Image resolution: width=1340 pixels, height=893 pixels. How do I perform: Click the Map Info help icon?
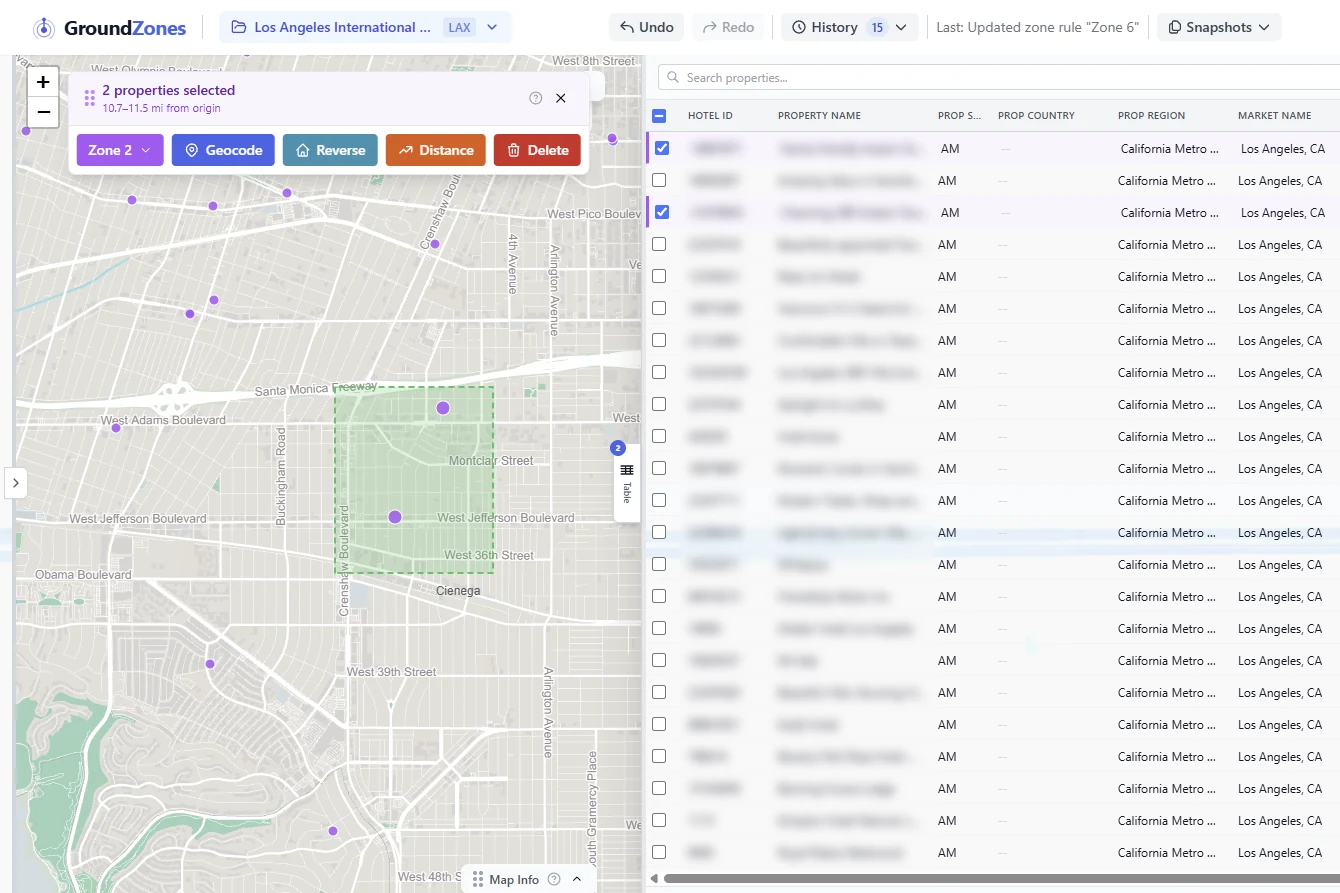[554, 880]
